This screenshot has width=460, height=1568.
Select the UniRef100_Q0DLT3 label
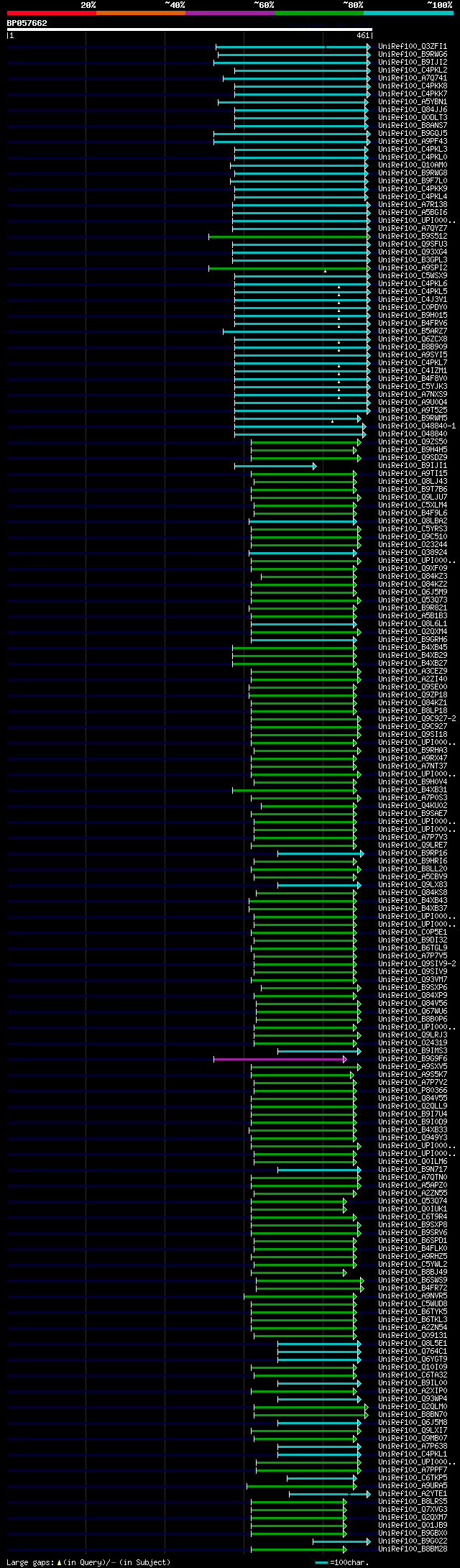coord(413,118)
